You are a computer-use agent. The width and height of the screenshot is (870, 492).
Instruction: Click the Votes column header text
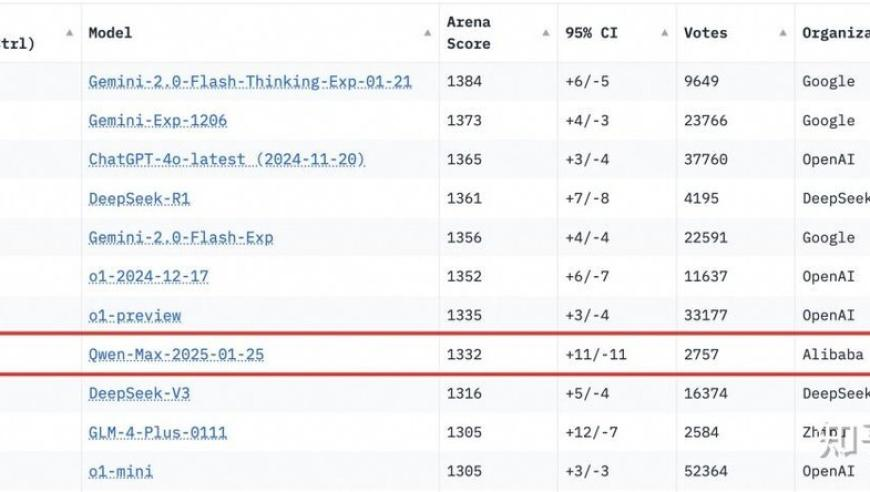[x=705, y=33]
